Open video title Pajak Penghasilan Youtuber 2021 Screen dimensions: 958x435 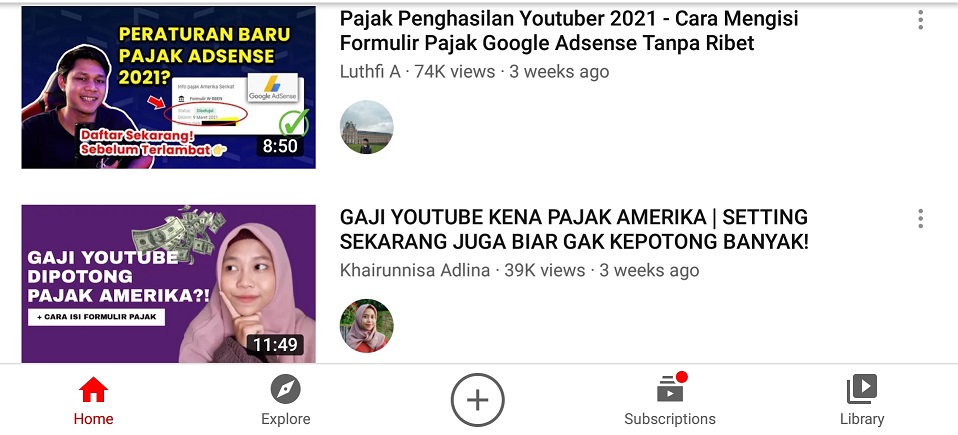click(x=569, y=31)
